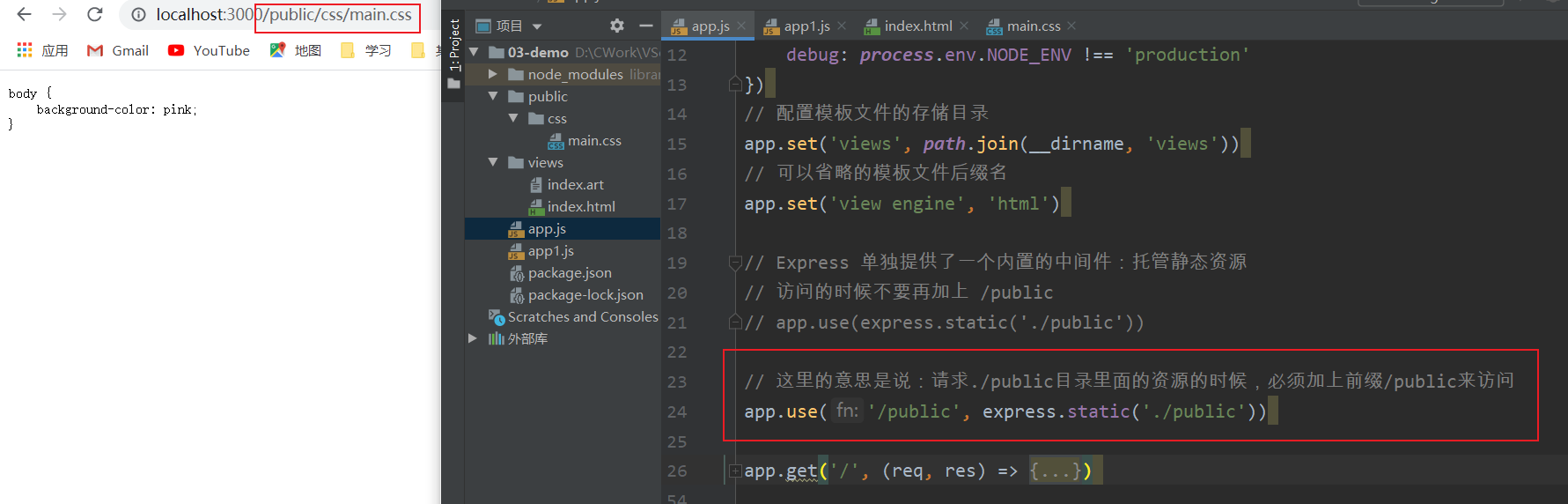Select main.css in the project tree
The width and height of the screenshot is (1568, 504).
click(594, 140)
